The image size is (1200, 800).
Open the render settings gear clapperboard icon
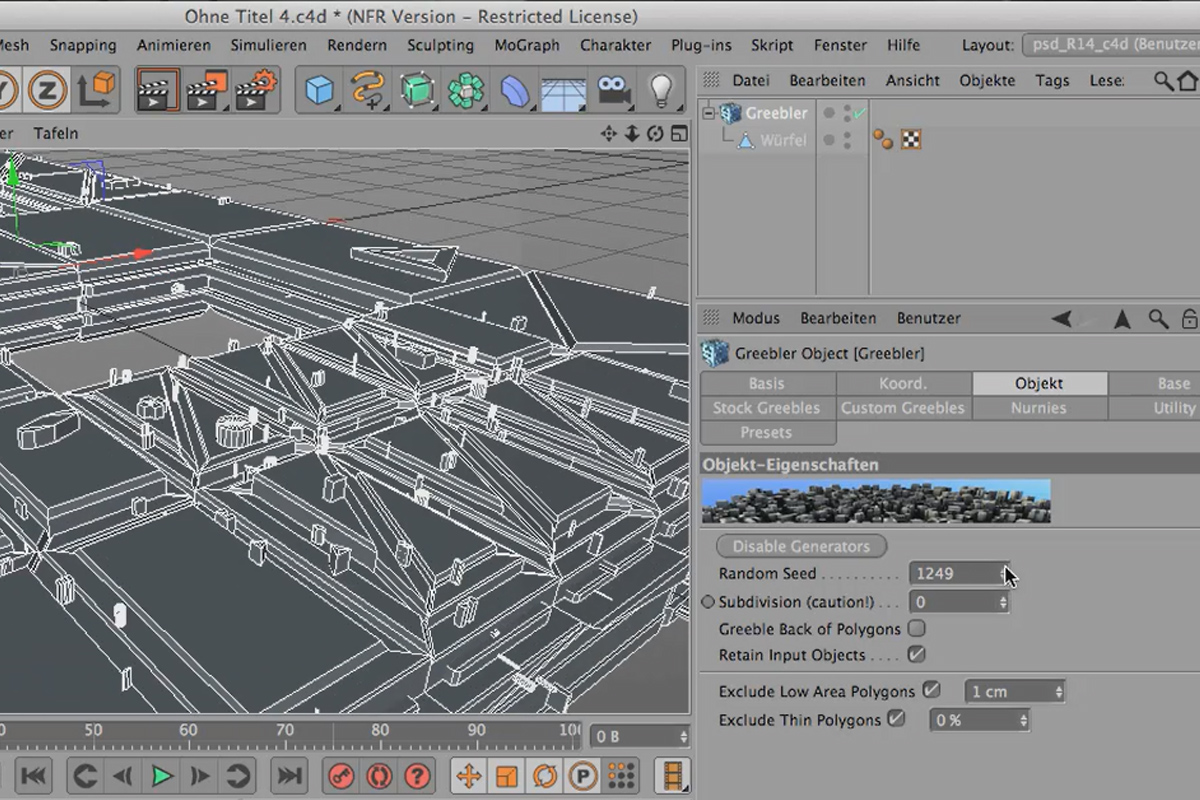pos(258,91)
